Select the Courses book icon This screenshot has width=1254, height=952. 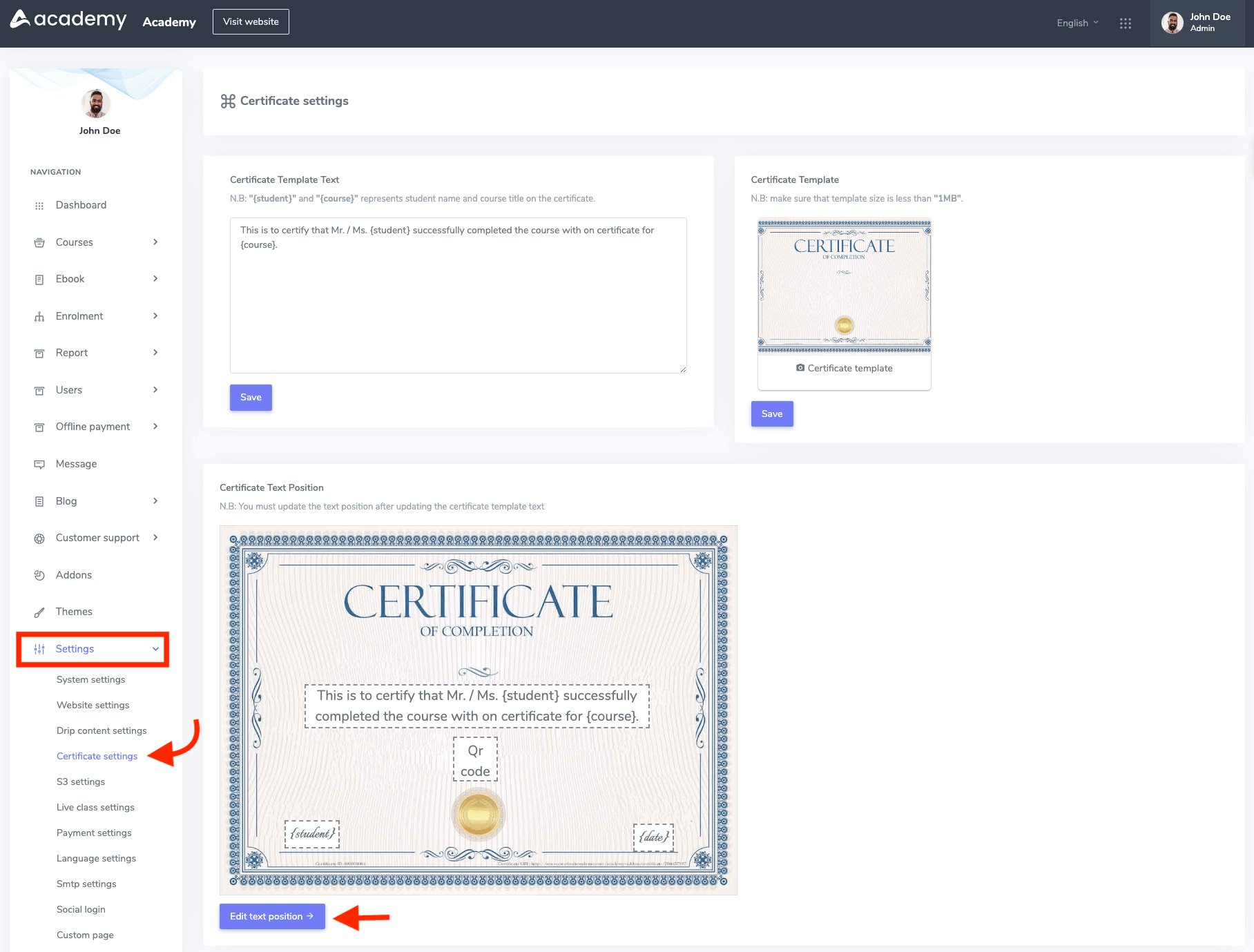[39, 242]
